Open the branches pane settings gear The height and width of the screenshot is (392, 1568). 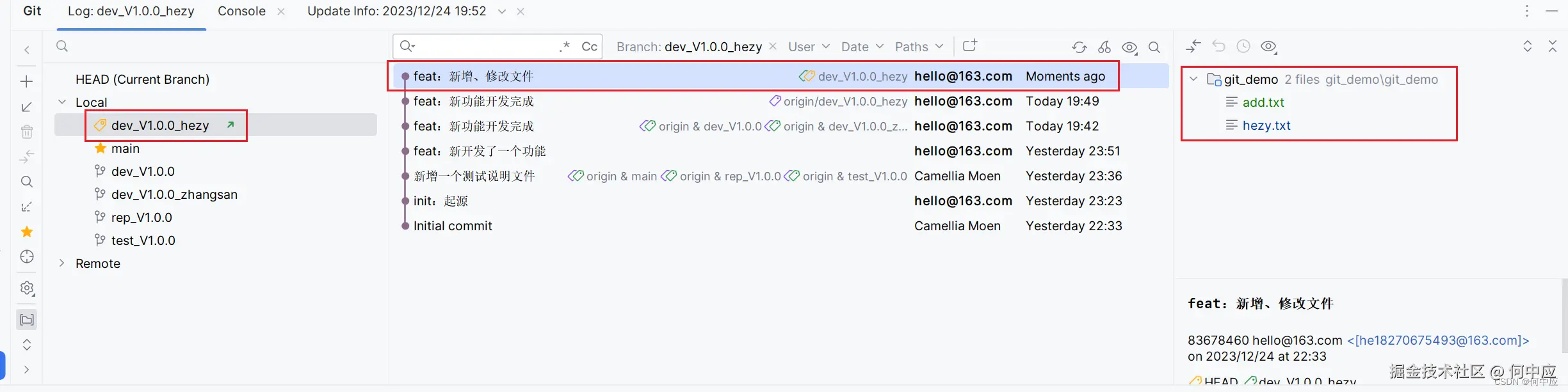pos(27,288)
